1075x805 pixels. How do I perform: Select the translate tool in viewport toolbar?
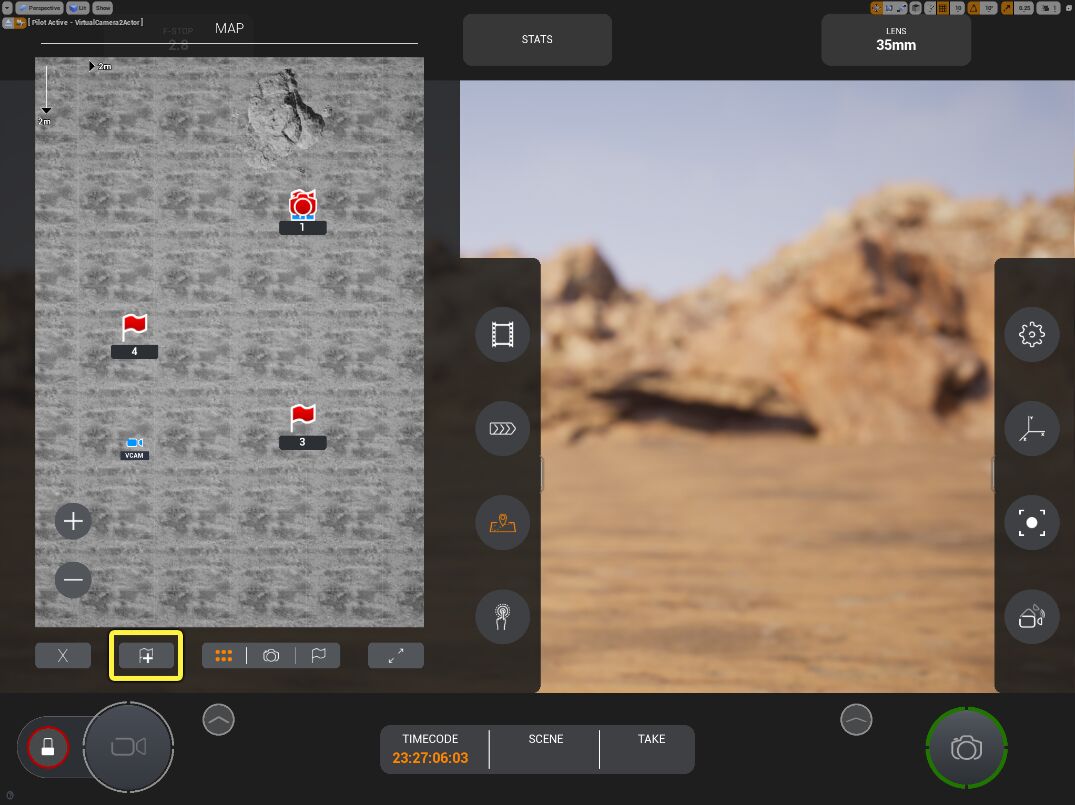(889, 8)
